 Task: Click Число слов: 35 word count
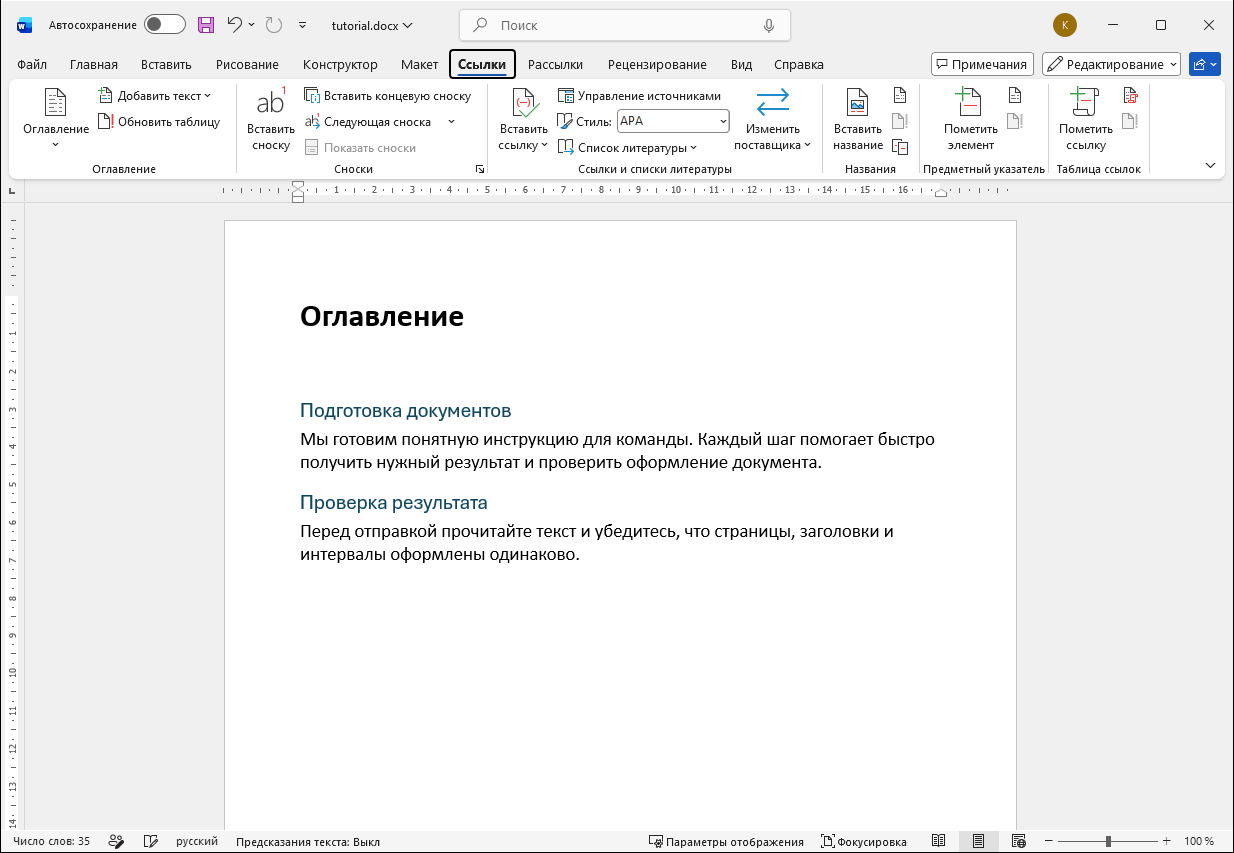click(x=51, y=841)
